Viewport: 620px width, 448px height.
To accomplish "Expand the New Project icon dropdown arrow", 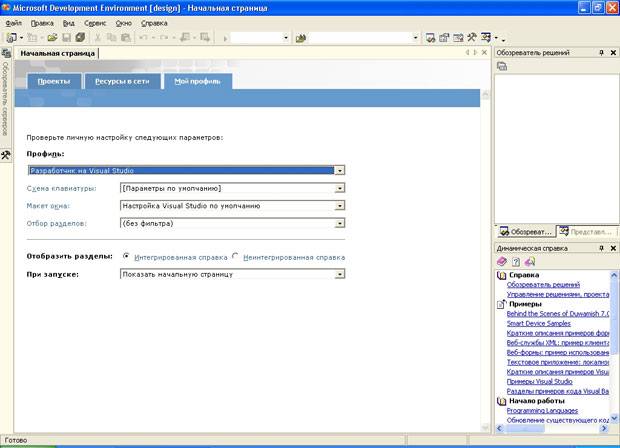I will point(21,38).
